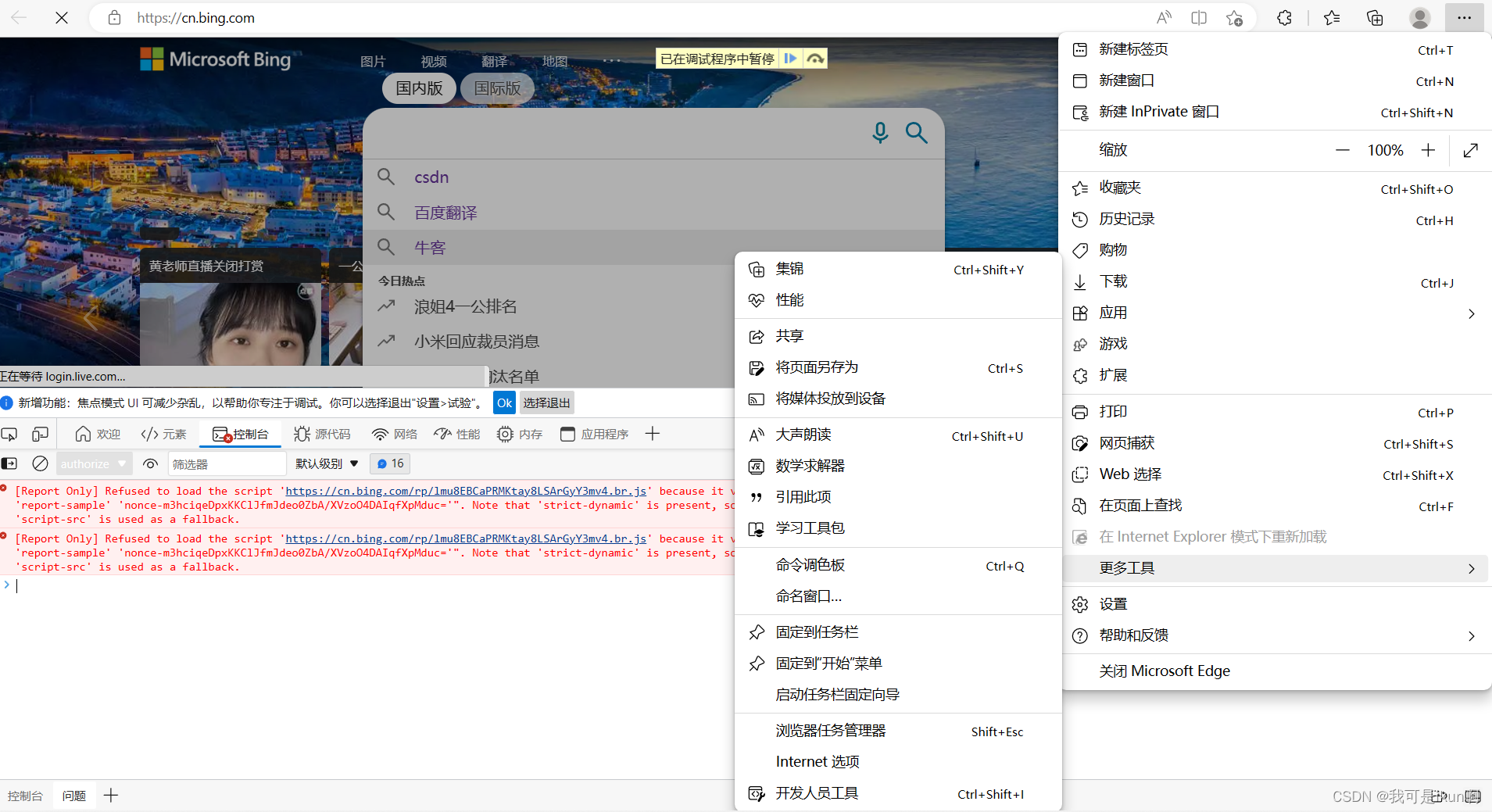1492x812 pixels.
Task: Open the 欢迎 DevTools tab
Action: (98, 434)
